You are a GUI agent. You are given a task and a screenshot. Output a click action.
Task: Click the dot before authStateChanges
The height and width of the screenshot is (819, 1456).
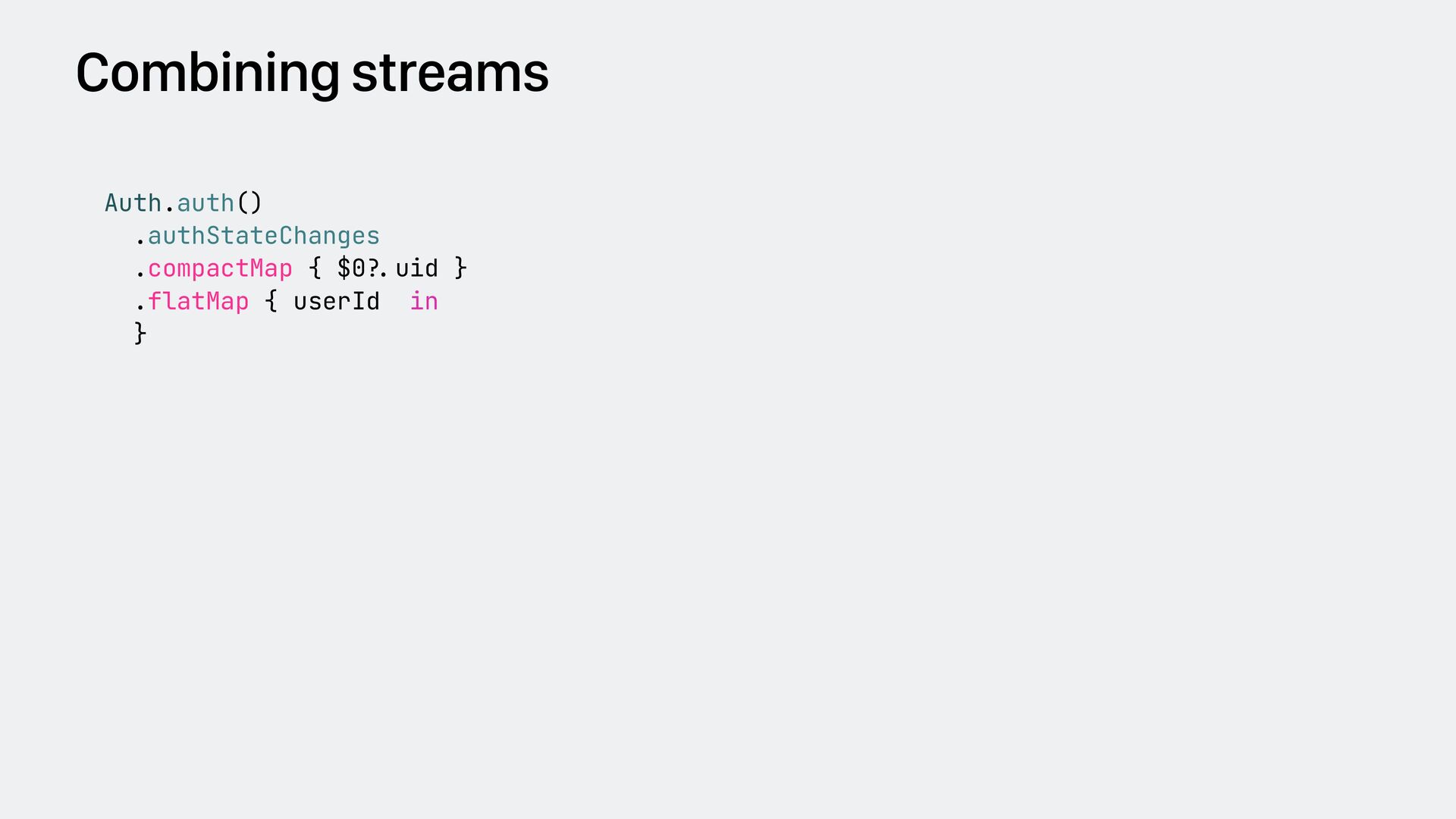[x=140, y=243]
